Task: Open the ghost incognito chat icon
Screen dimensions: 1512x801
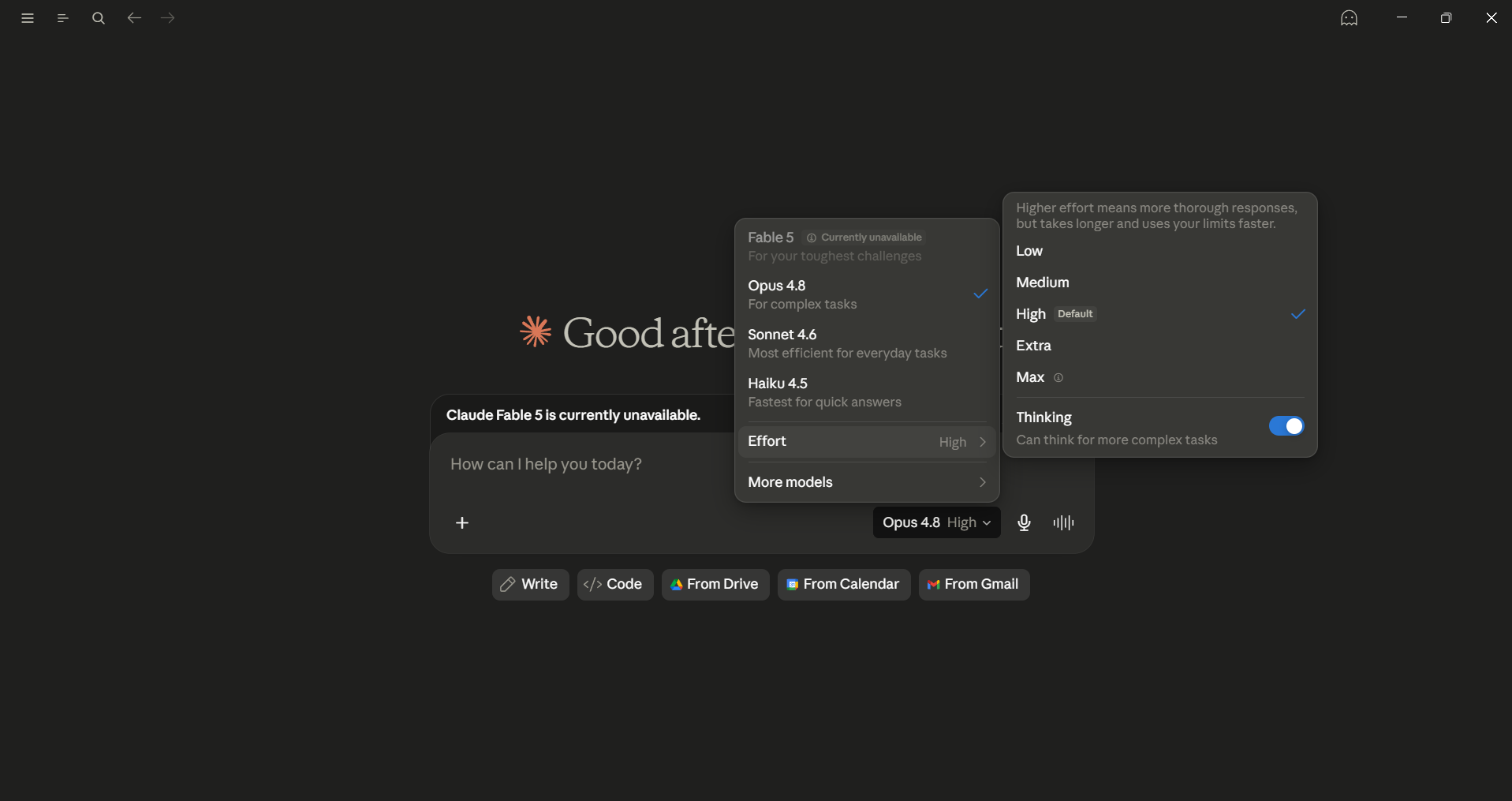Action: tap(1350, 18)
